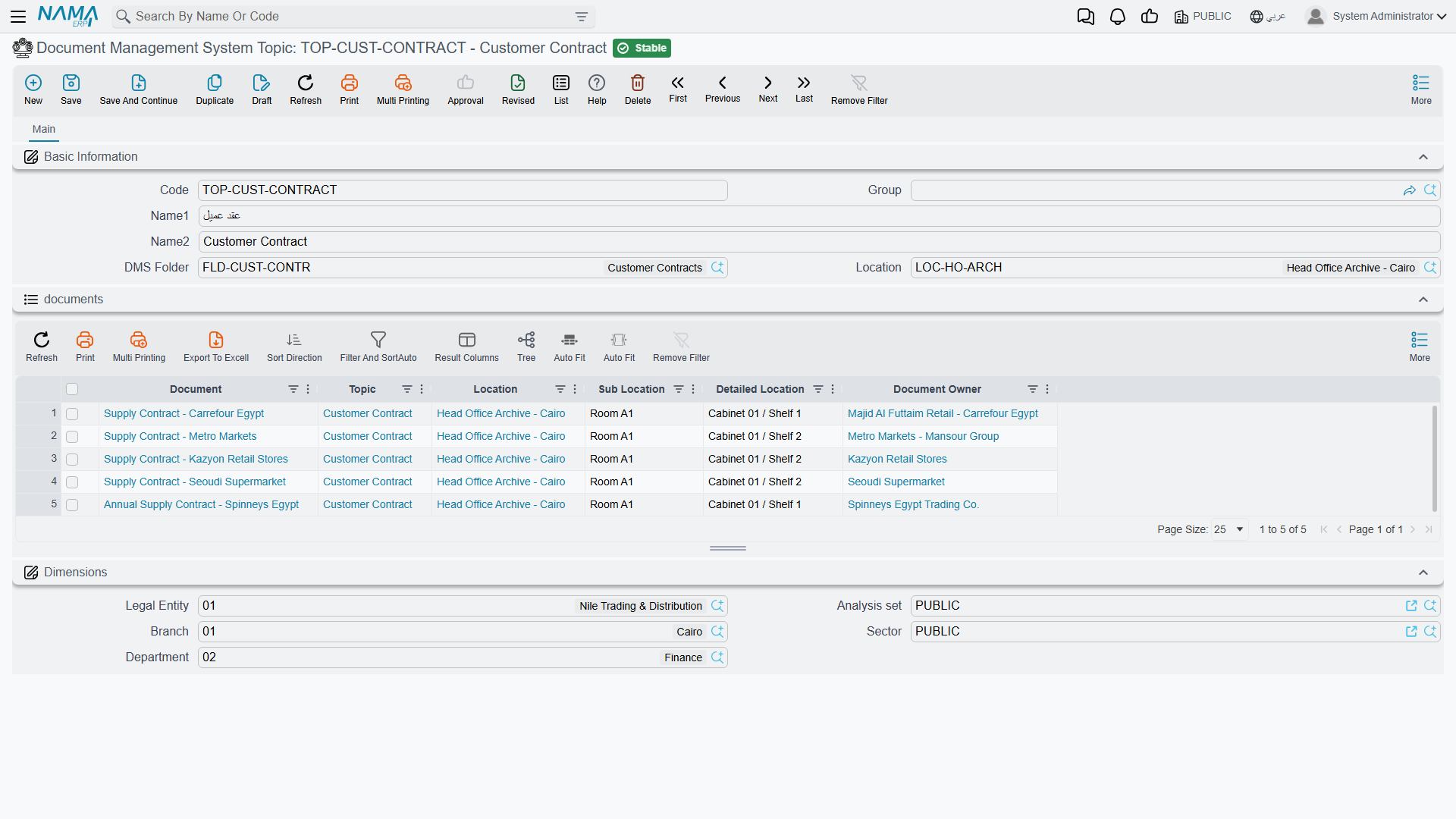The width and height of the screenshot is (1456, 819).
Task: Open search filter options dropdown
Action: [582, 17]
